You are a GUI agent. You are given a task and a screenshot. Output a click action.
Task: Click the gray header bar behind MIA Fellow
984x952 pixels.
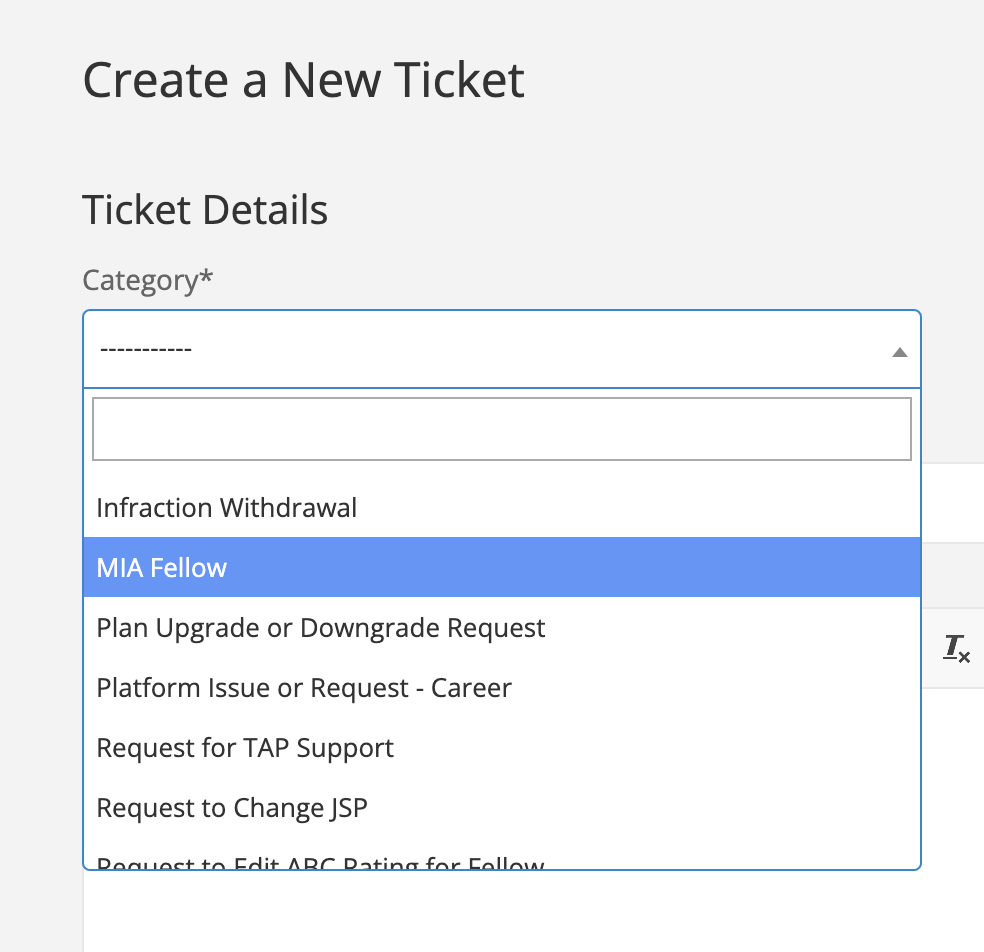(952, 574)
